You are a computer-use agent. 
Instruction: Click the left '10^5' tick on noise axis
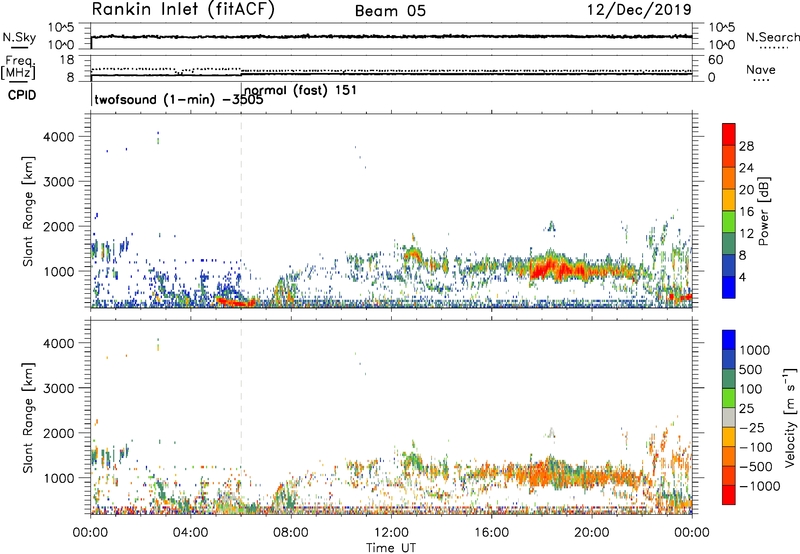(x=61, y=27)
